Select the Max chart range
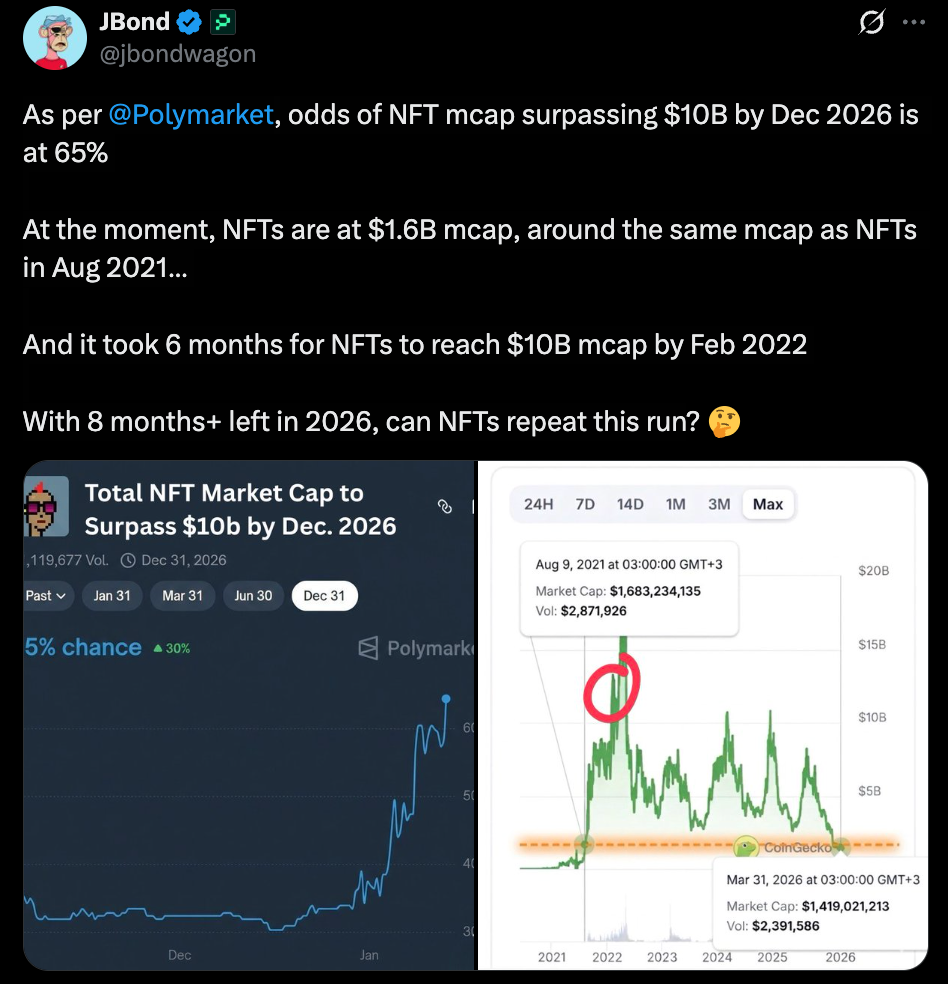948x984 pixels. coord(768,504)
